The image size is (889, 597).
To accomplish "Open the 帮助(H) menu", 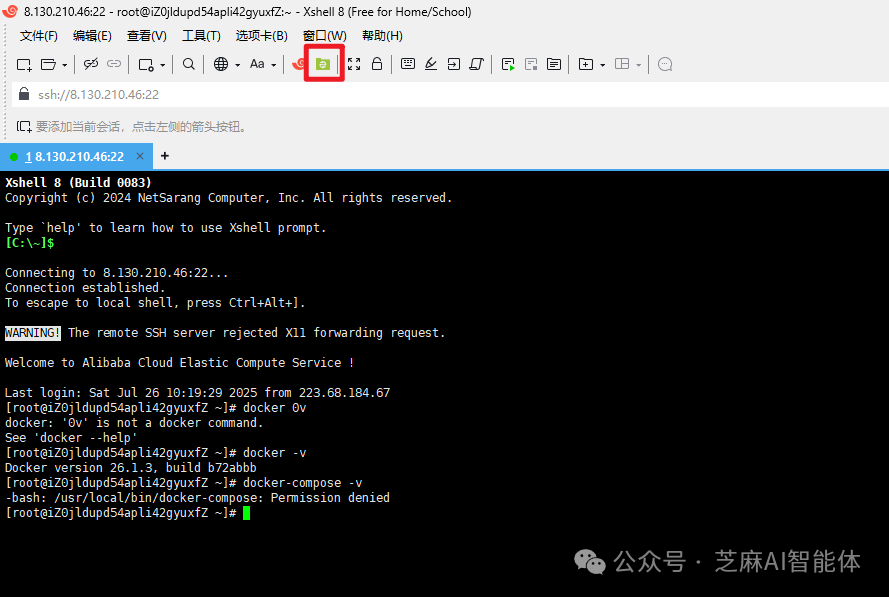I will point(383,36).
